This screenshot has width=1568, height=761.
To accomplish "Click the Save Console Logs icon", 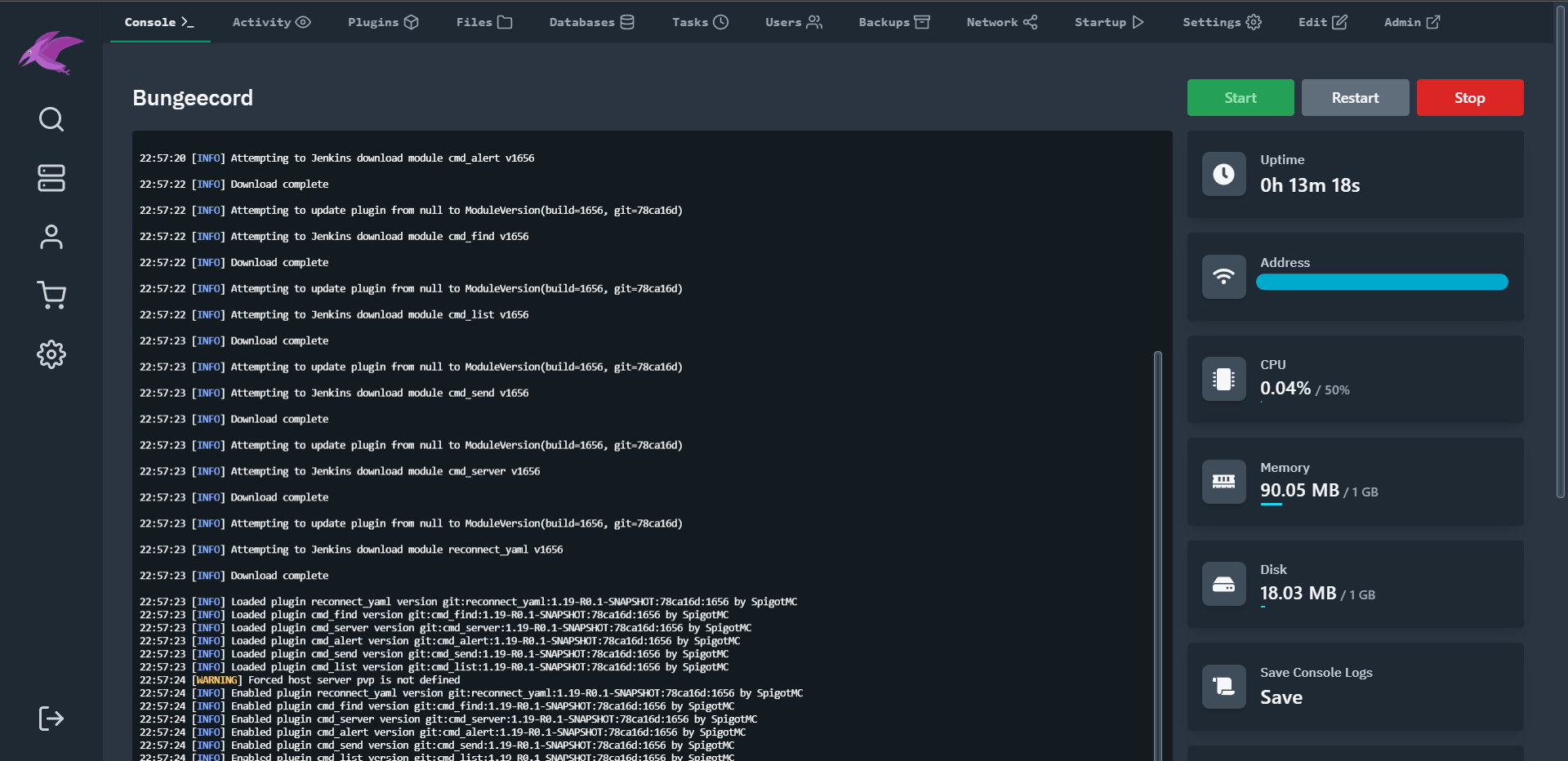I will pyautogui.click(x=1223, y=687).
